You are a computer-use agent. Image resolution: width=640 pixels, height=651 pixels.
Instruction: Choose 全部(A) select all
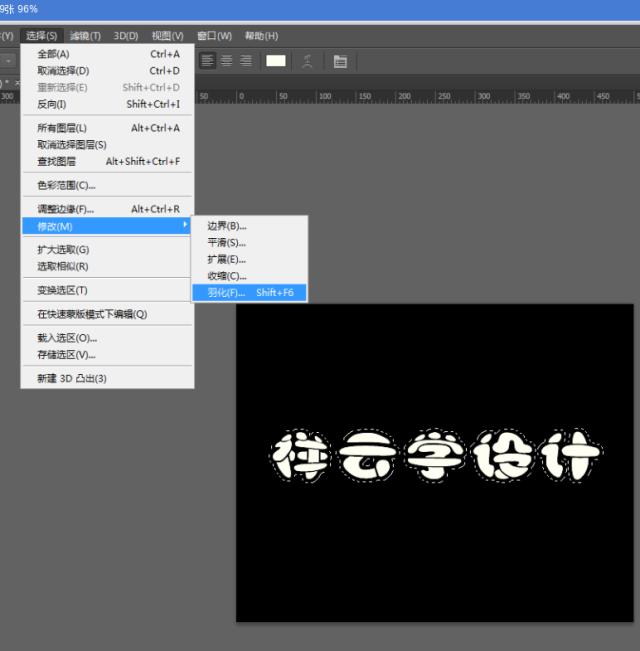107,54
